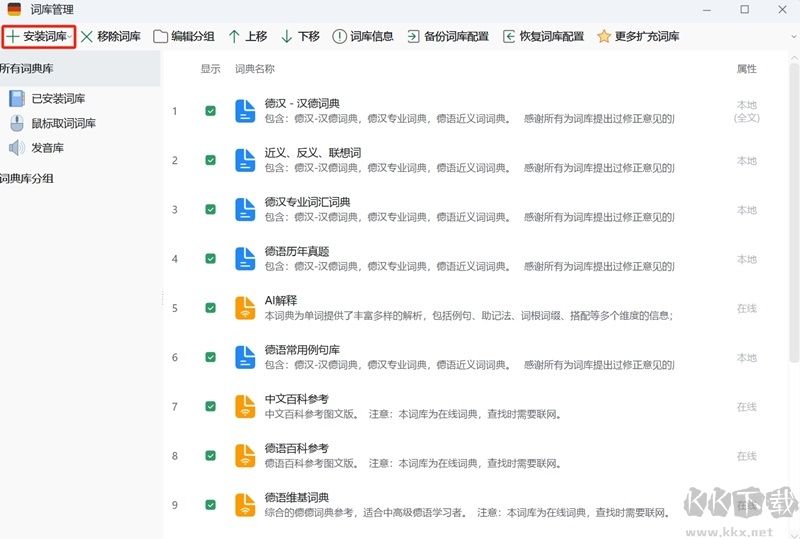Expand the 安装词库 dropdown arrow
The height and width of the screenshot is (539, 800).
click(70, 37)
